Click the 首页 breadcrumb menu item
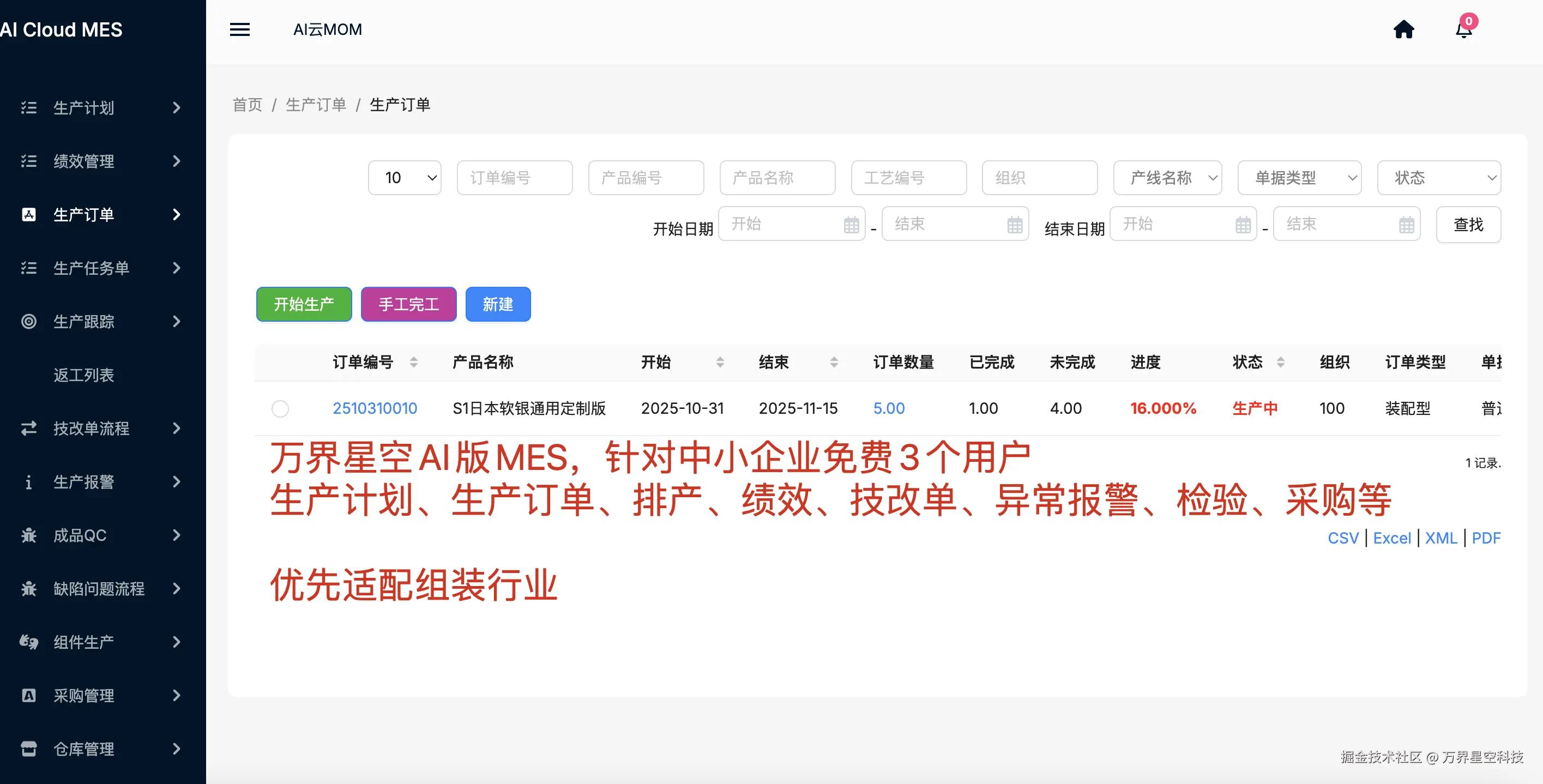Screen dimensions: 1543x784 247,104
